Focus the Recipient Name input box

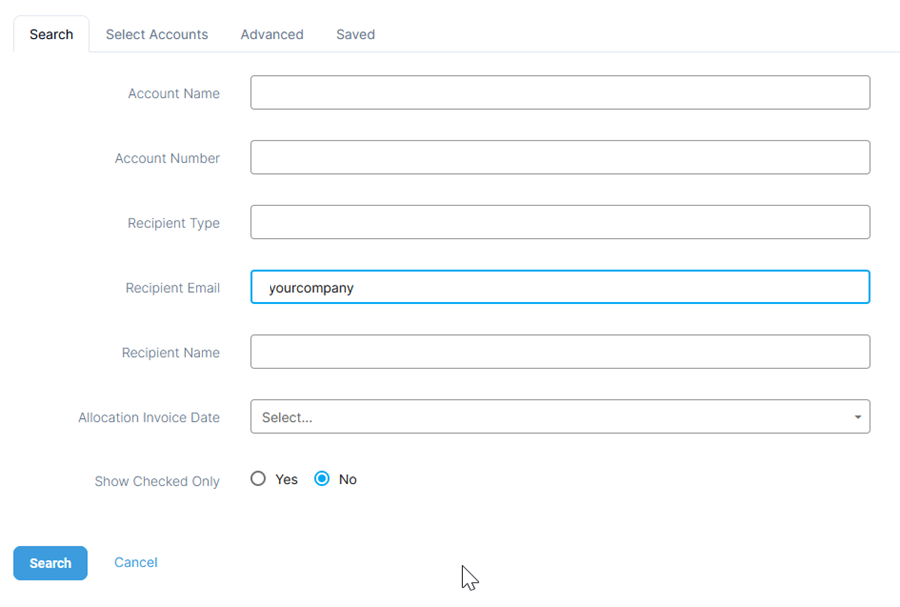pyautogui.click(x=560, y=352)
